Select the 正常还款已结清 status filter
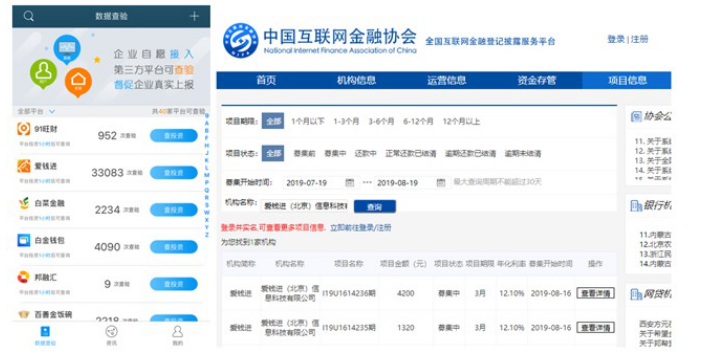Viewport: 710px width, 361px height. [411, 154]
